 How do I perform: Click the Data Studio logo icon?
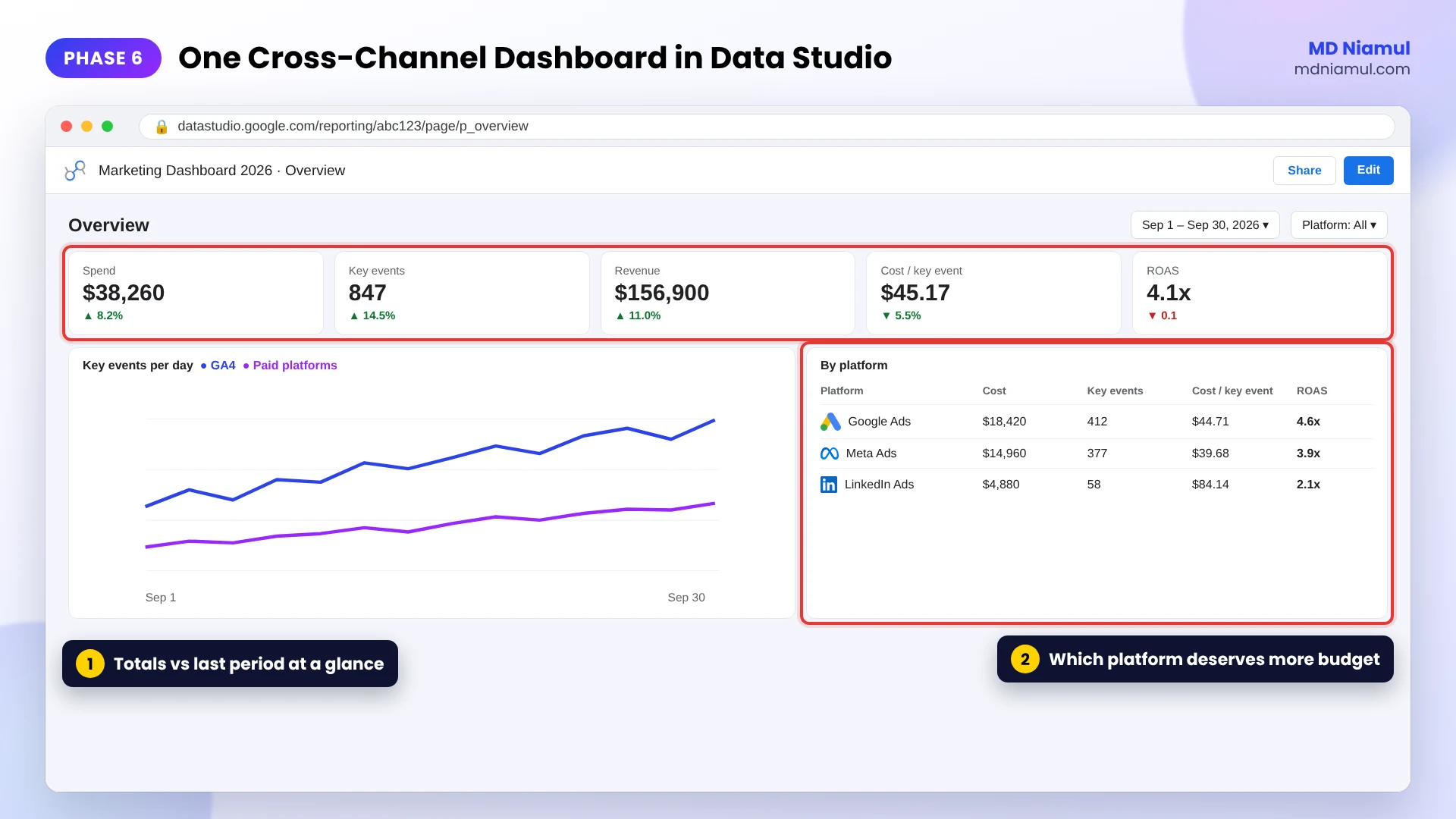coord(75,171)
